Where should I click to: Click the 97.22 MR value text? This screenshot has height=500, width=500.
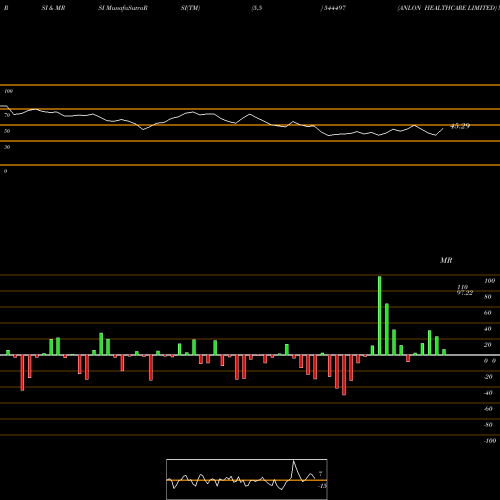pyautogui.click(x=465, y=293)
